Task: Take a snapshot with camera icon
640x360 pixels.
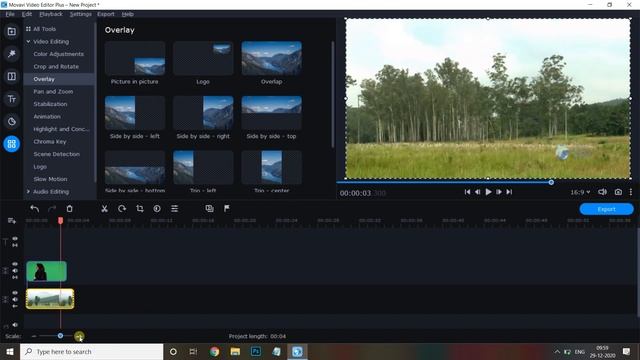Action: pyautogui.click(x=618, y=192)
